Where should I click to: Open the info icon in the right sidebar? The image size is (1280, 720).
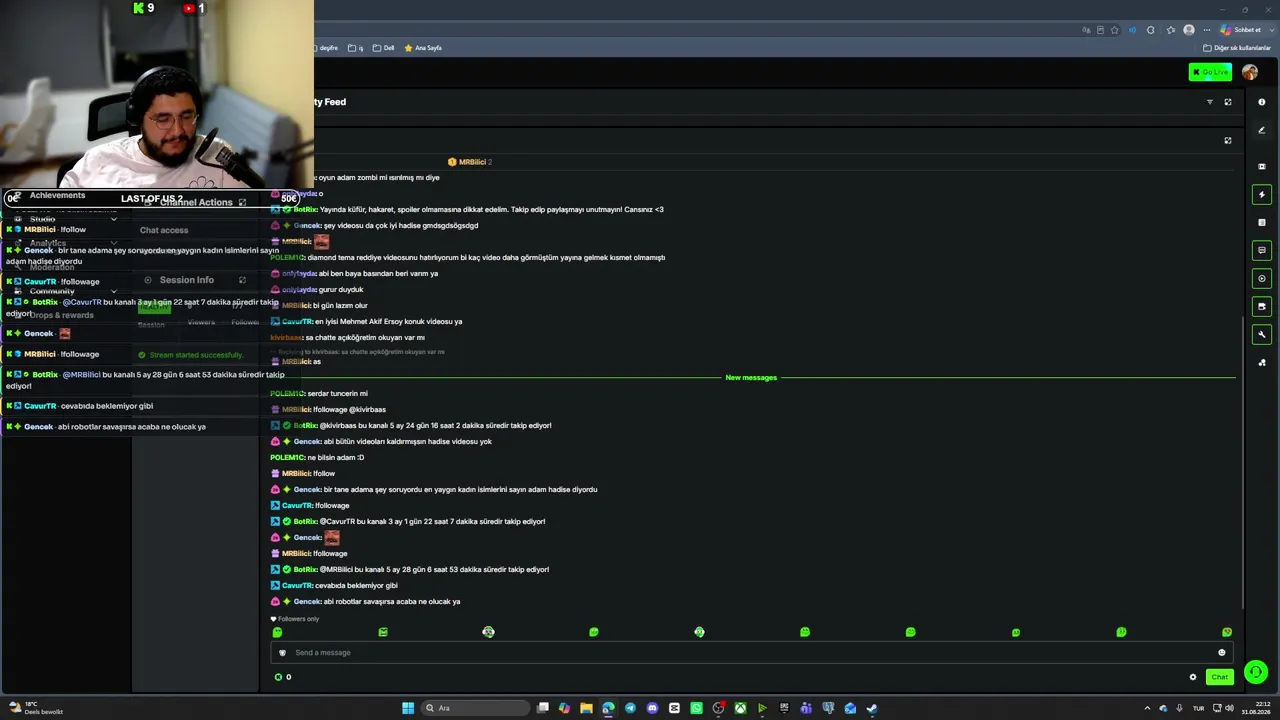pos(1262,102)
